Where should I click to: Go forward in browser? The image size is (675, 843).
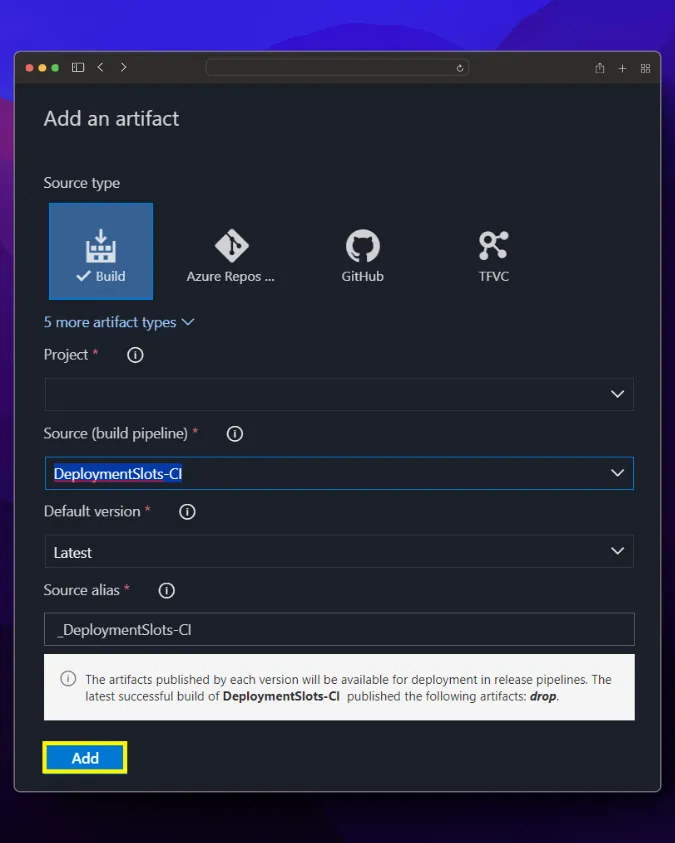pyautogui.click(x=124, y=67)
